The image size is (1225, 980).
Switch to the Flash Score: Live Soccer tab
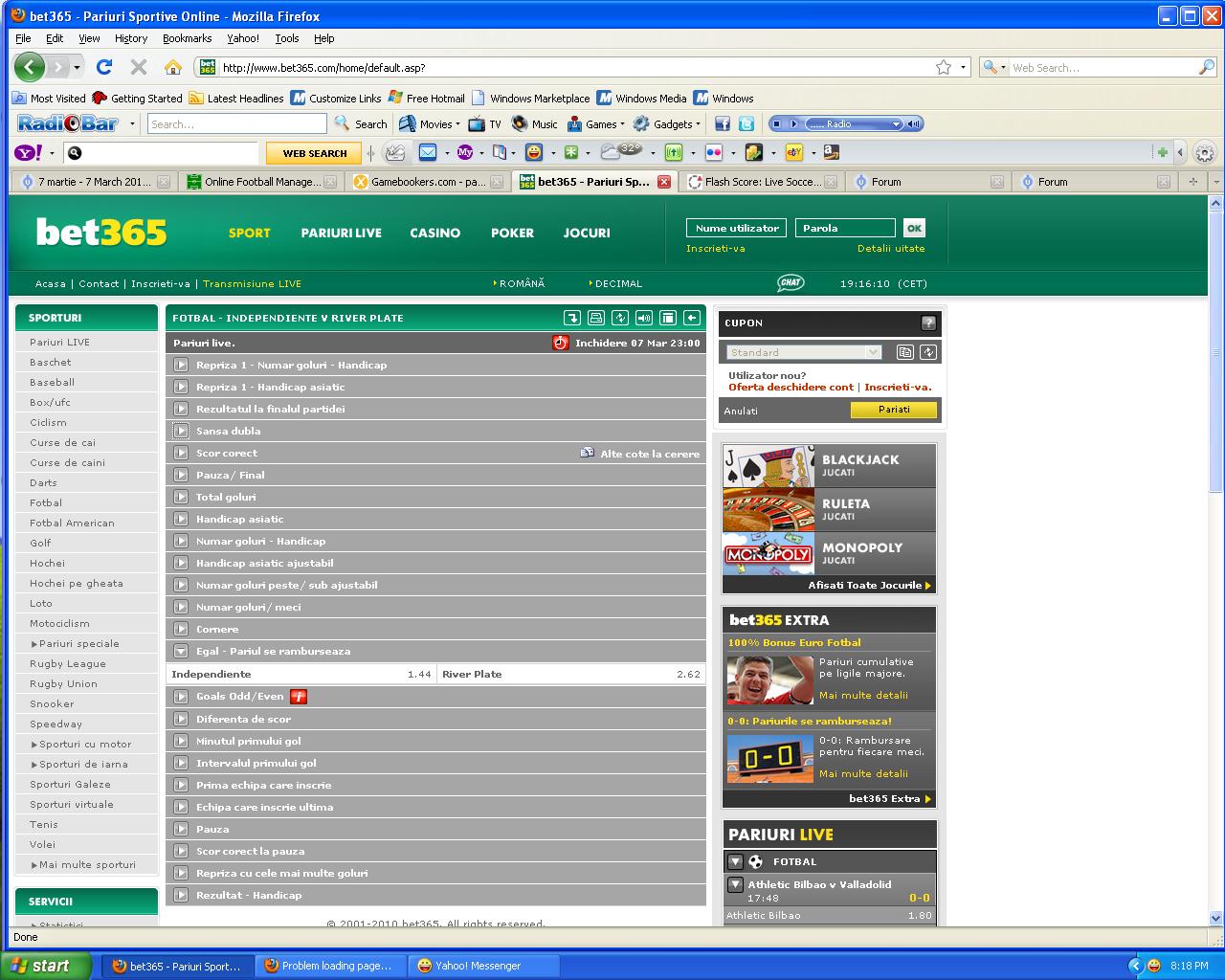(762, 181)
